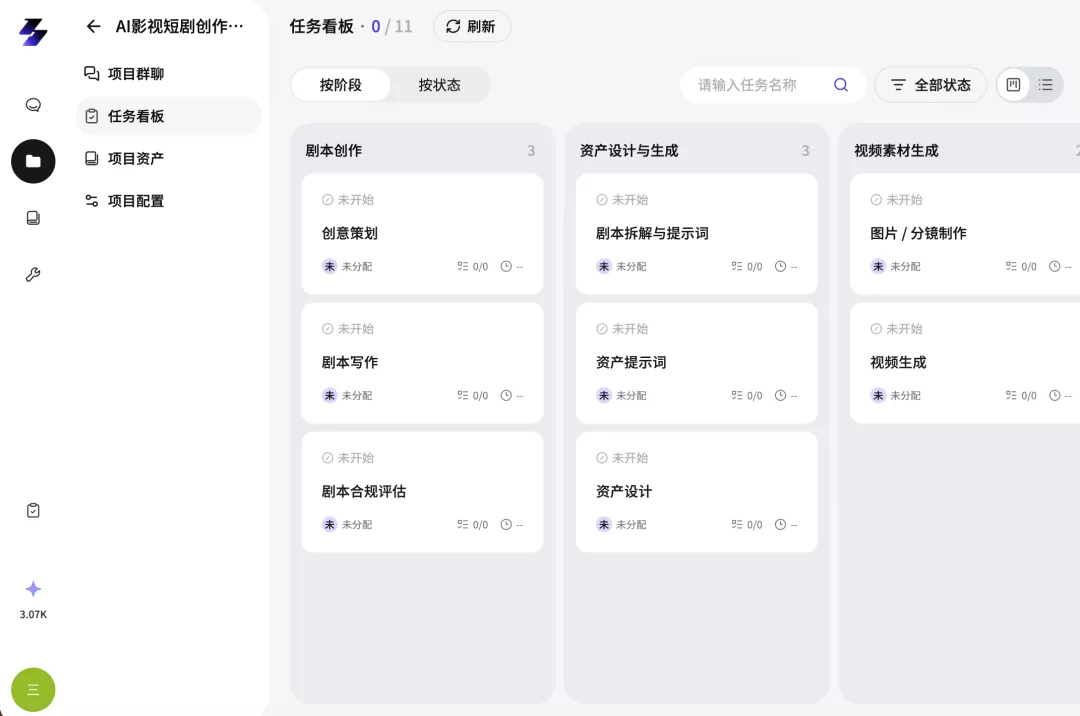This screenshot has width=1080, height=716.
Task: Open the book library icon in left rail
Action: 33,218
